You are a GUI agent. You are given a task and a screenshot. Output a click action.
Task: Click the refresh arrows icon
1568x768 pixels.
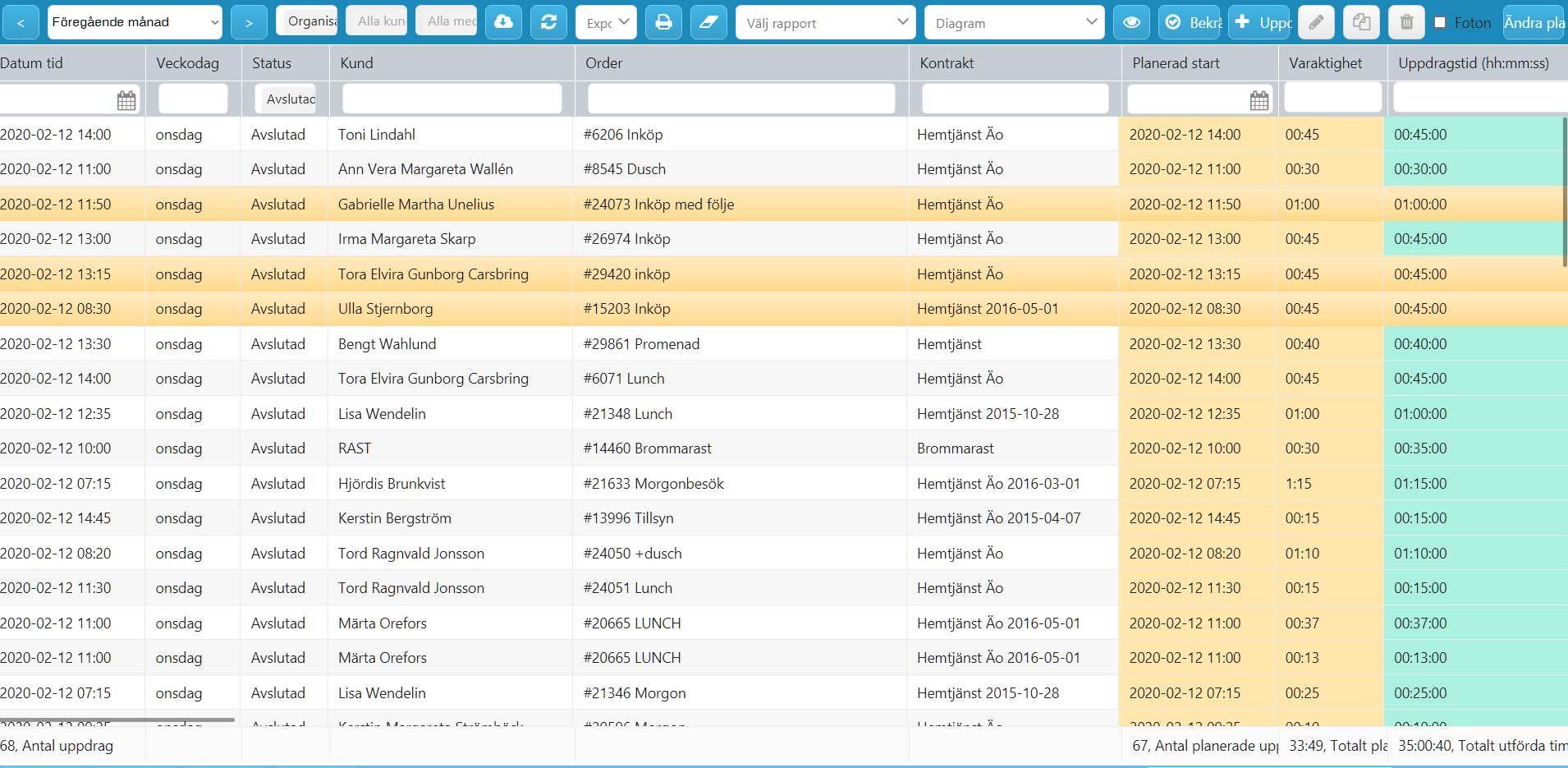(548, 22)
